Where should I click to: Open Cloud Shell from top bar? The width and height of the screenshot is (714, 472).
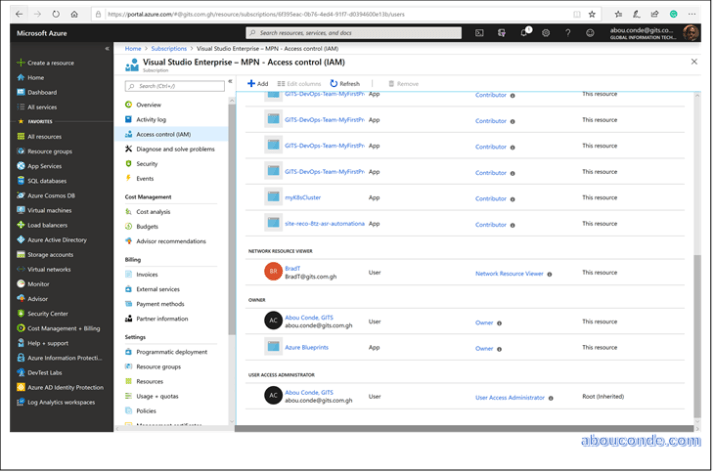479,33
